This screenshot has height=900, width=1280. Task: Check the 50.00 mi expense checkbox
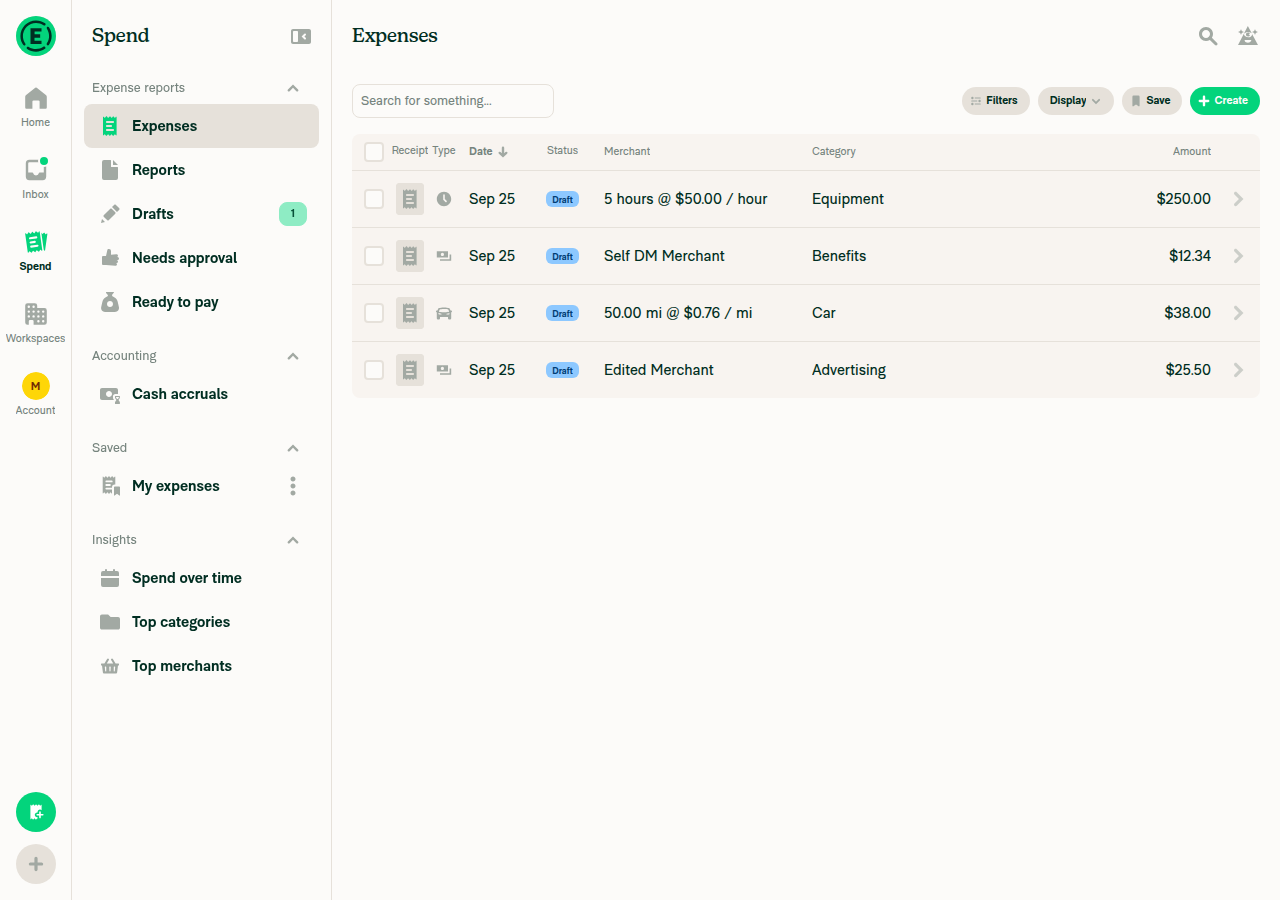coord(374,313)
